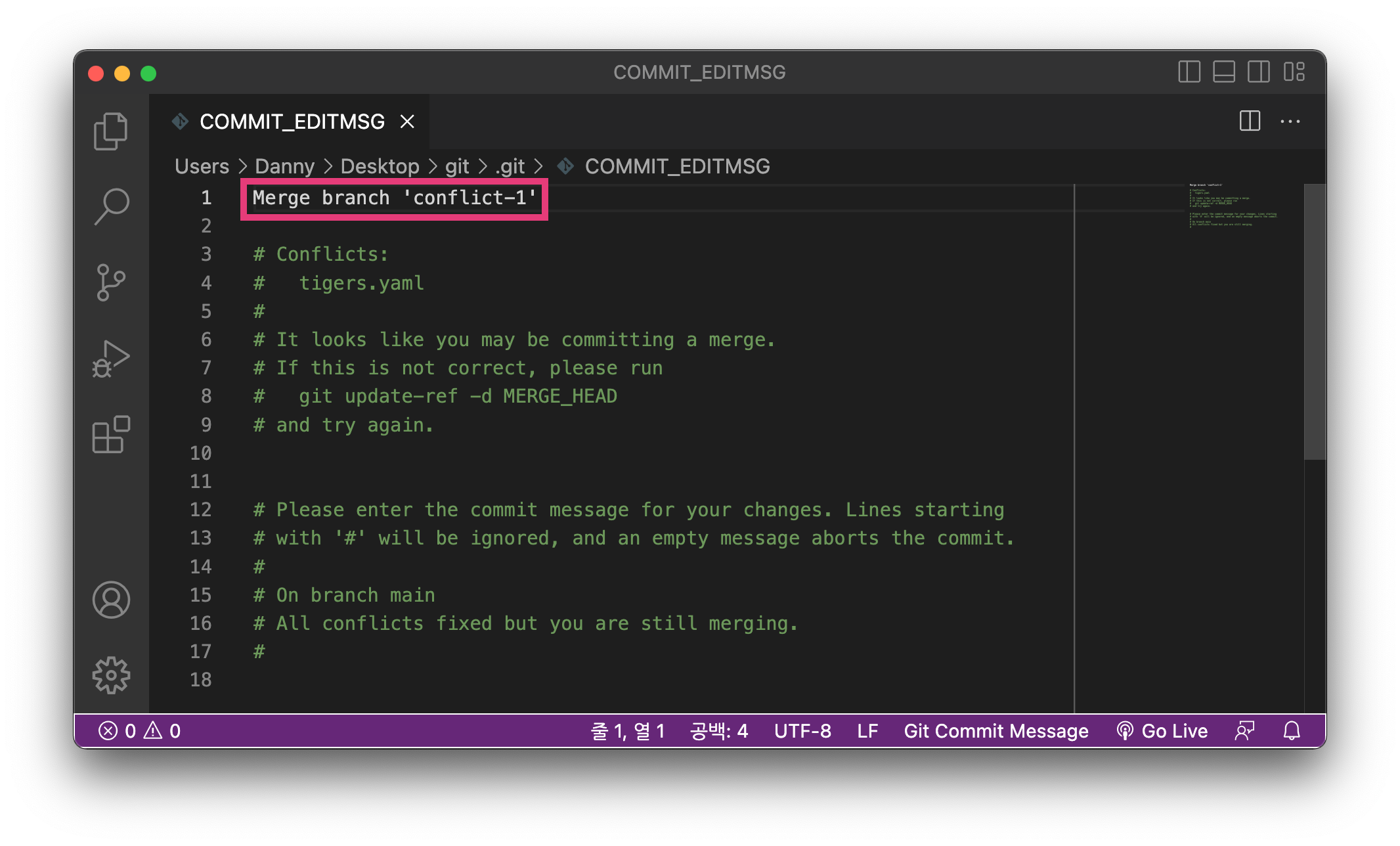Image resolution: width=1400 pixels, height=846 pixels.
Task: Click Git Commit Message language mode
Action: [995, 730]
